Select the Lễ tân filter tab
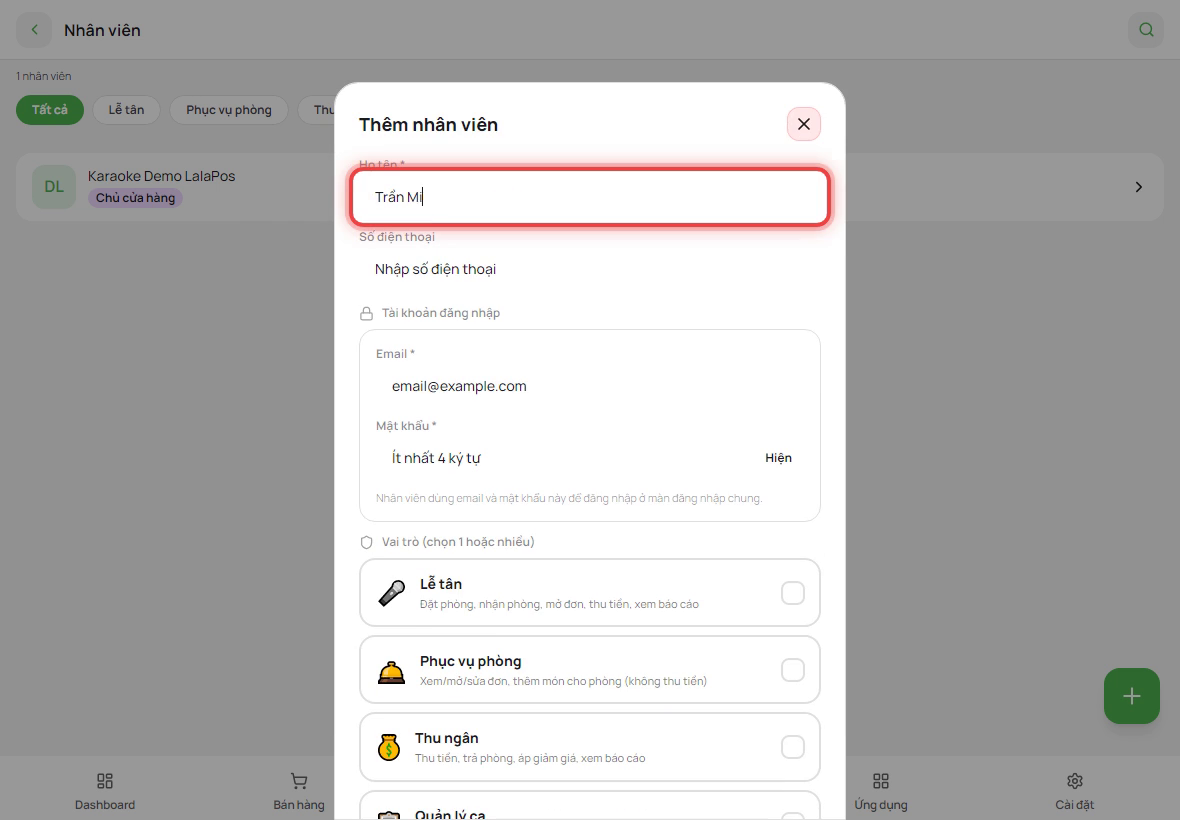Viewport: 1180px width, 820px height. 126,110
